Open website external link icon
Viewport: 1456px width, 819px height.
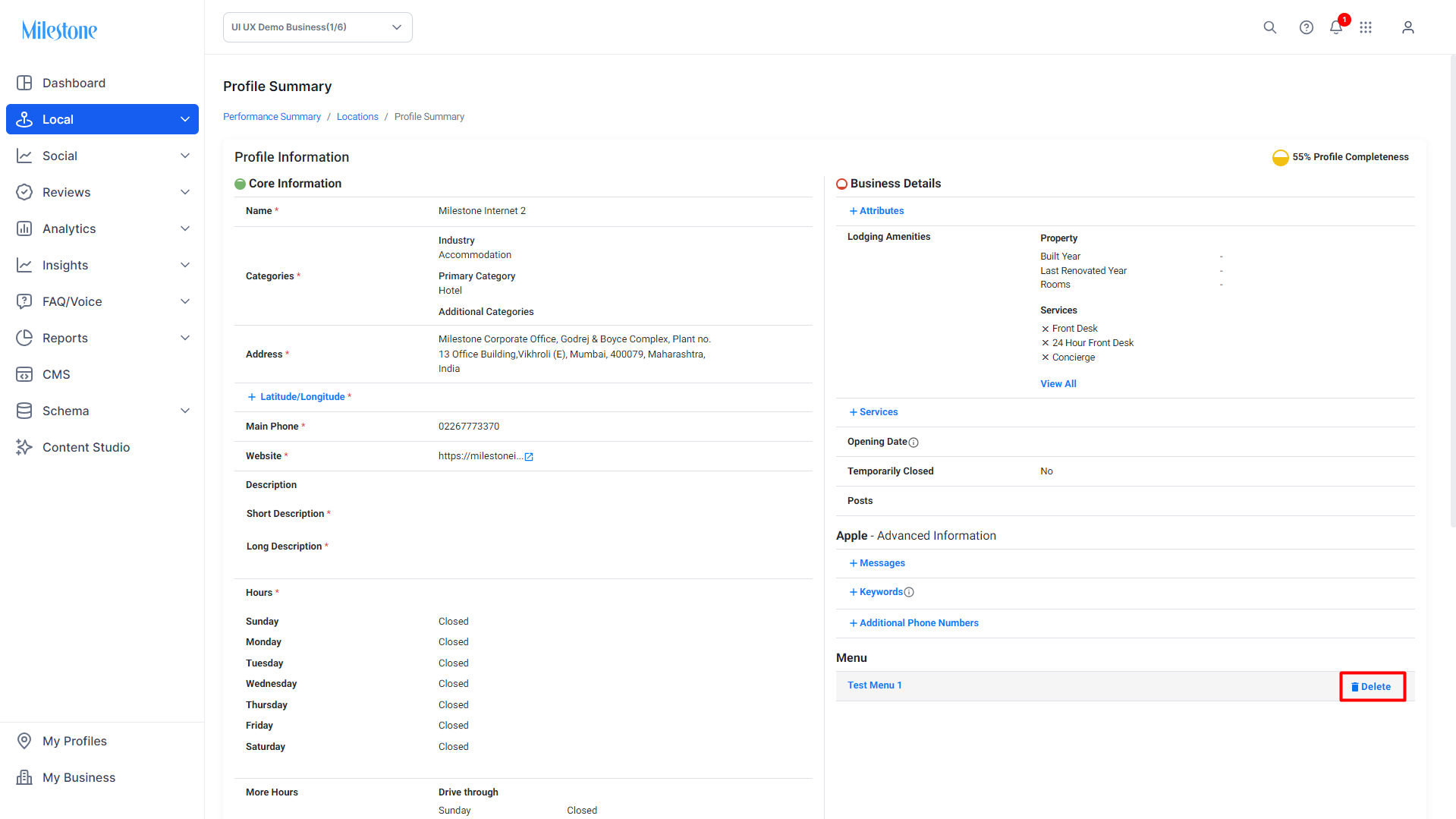529,457
